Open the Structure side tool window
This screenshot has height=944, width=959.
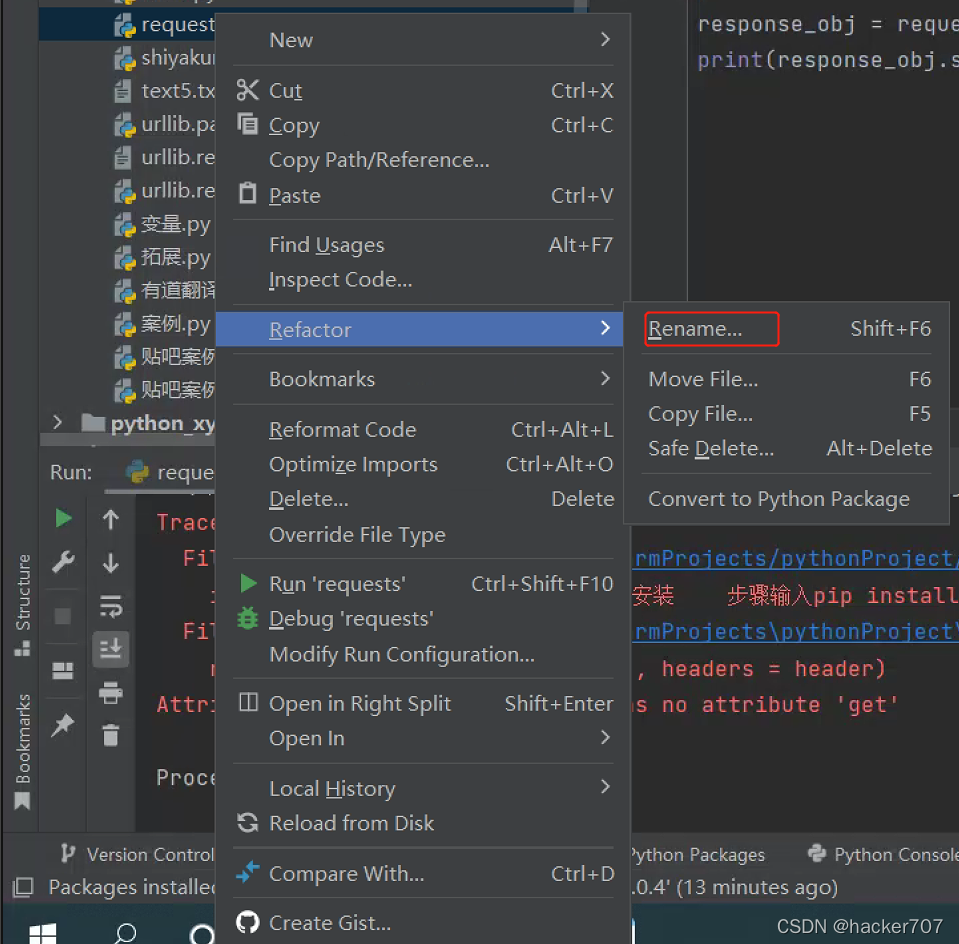(x=23, y=604)
